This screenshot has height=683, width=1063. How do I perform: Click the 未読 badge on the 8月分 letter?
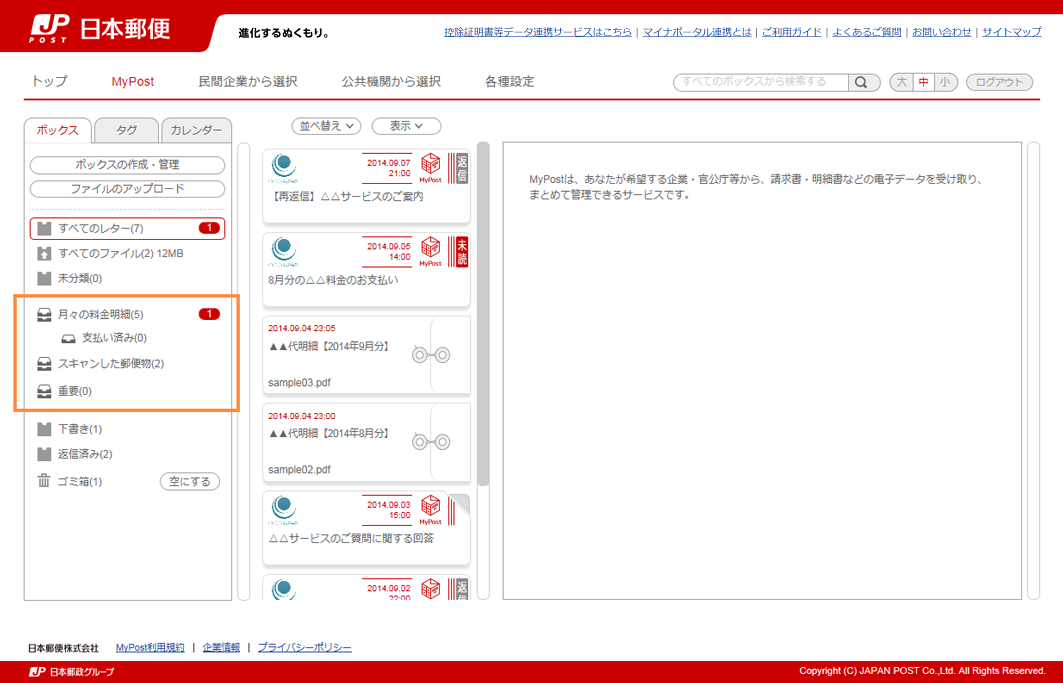coord(462,252)
